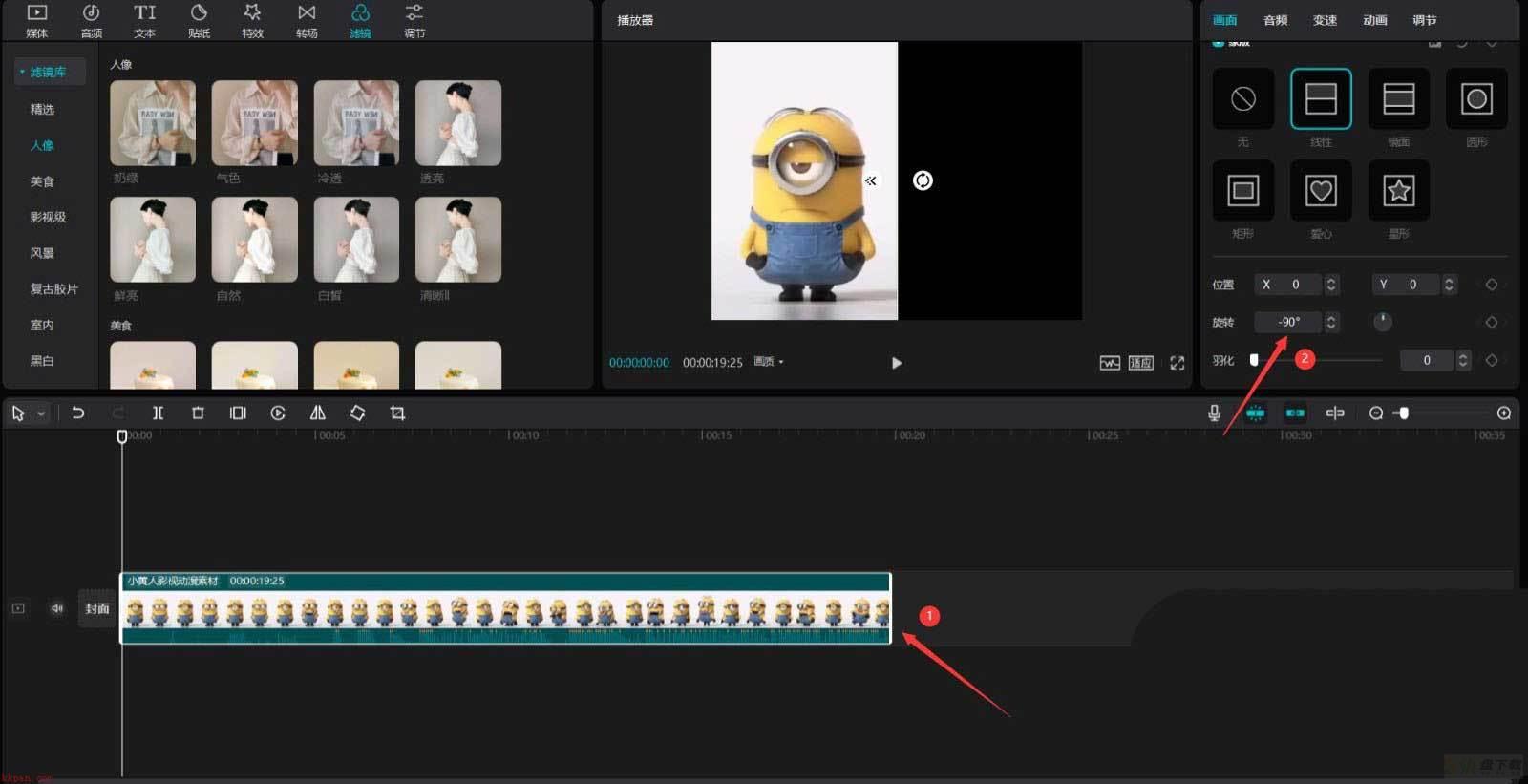Select the 爱心 heart mask
Image resolution: width=1528 pixels, height=784 pixels.
[1321, 190]
